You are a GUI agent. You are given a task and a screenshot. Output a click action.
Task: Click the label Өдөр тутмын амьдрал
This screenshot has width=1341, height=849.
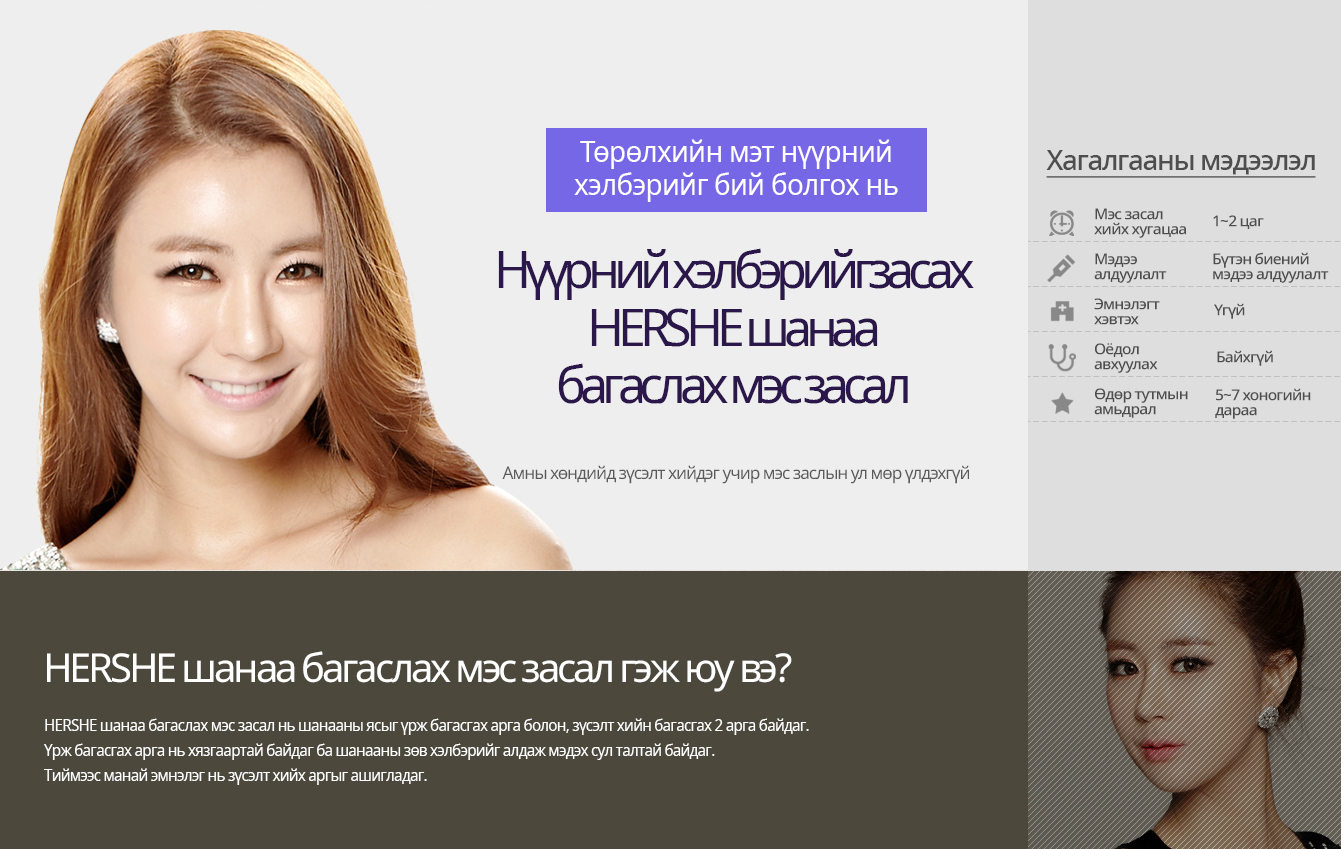pyautogui.click(x=1141, y=402)
